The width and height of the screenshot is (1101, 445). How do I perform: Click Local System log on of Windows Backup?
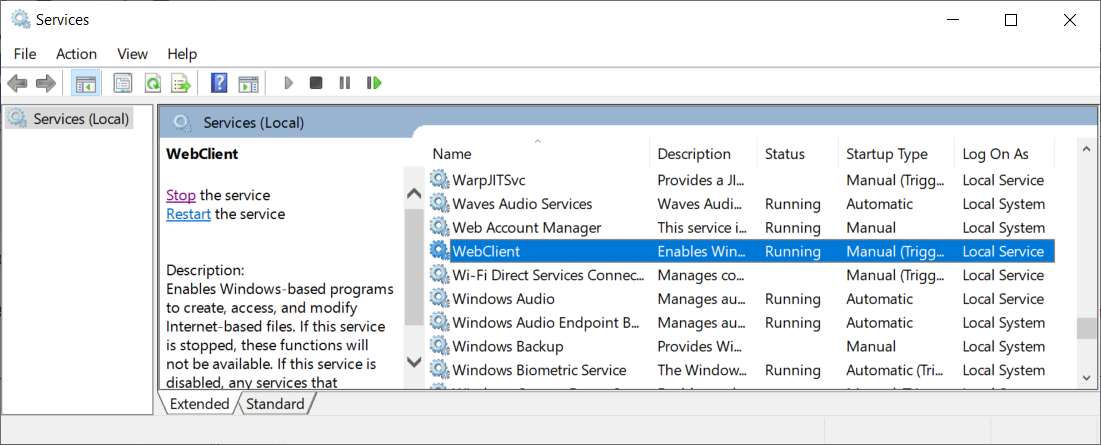[1003, 346]
